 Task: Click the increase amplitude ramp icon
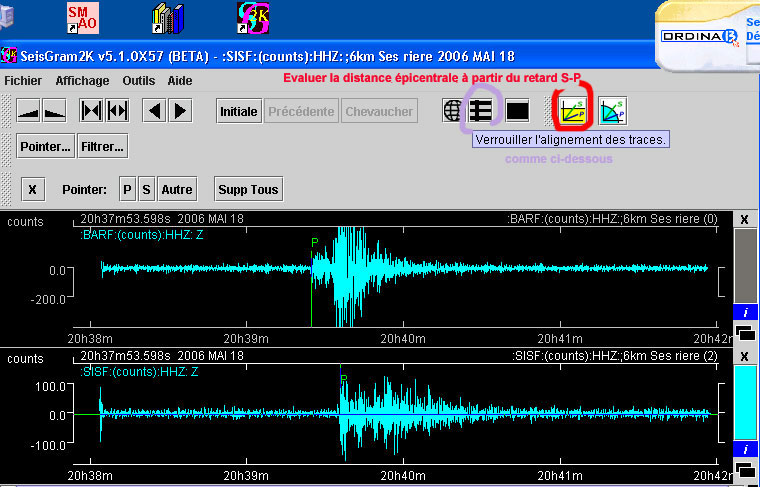pos(30,111)
